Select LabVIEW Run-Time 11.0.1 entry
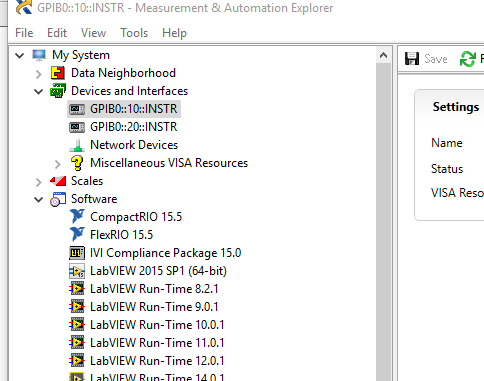This screenshot has width=484, height=381. click(157, 343)
